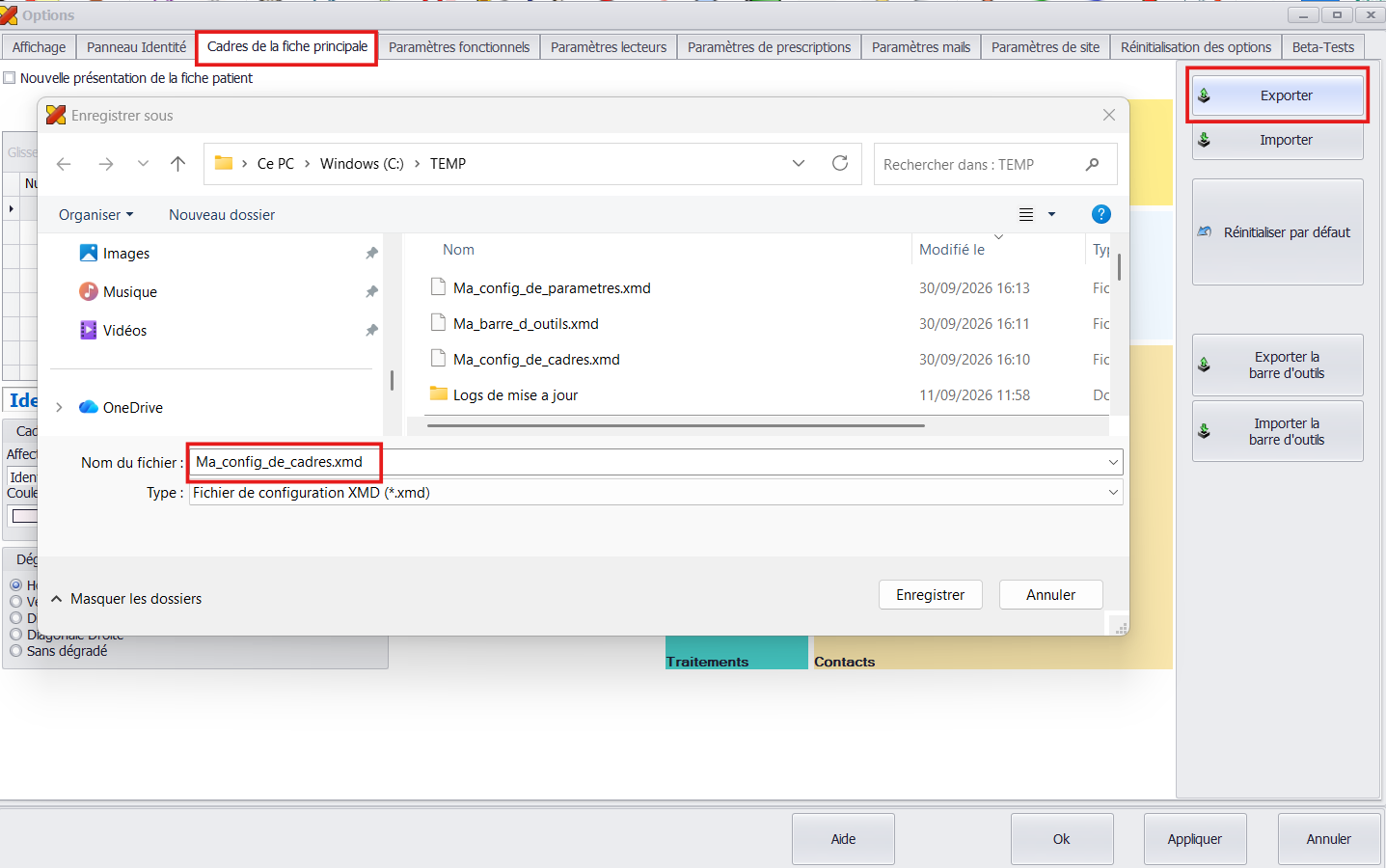Open the Organiser menu dropdown

coord(95,215)
